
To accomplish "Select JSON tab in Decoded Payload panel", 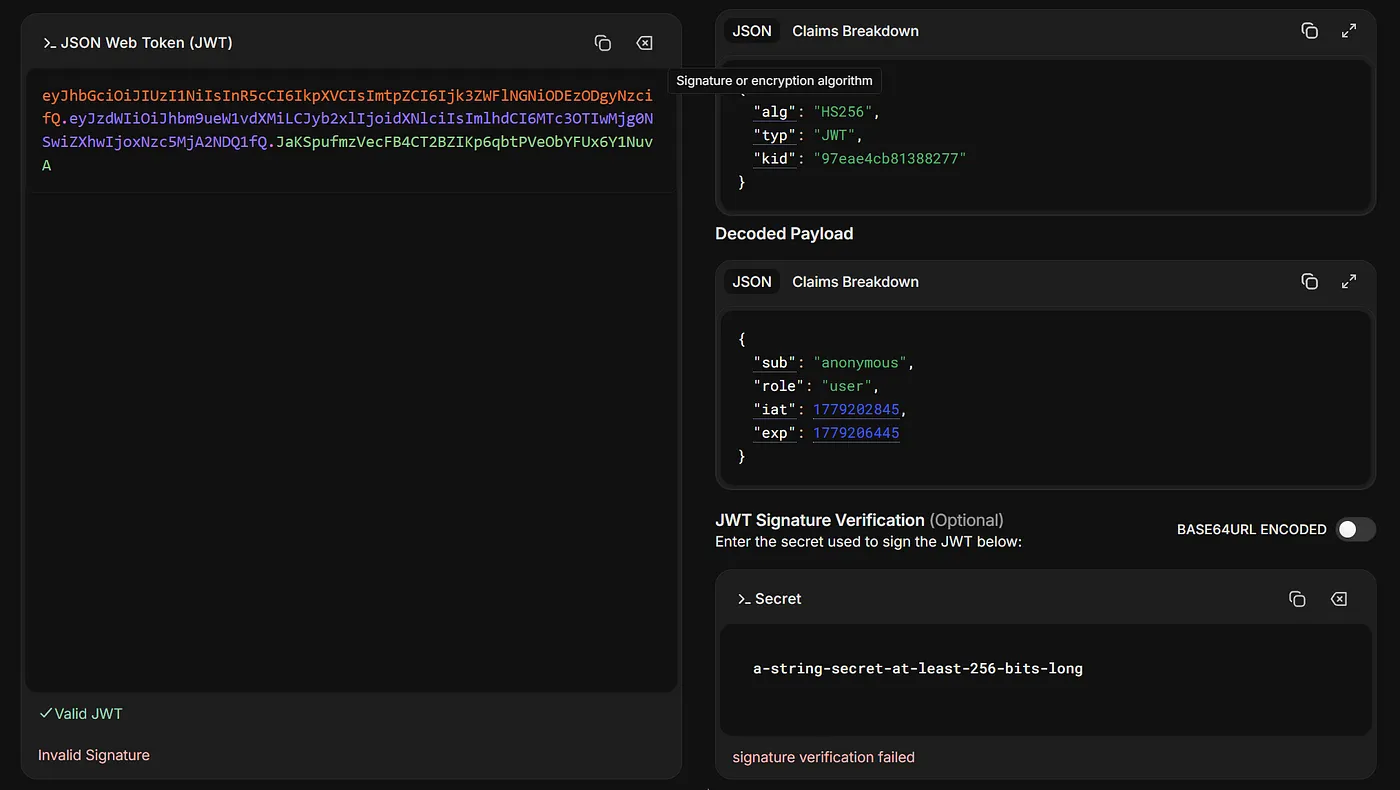I will (752, 282).
